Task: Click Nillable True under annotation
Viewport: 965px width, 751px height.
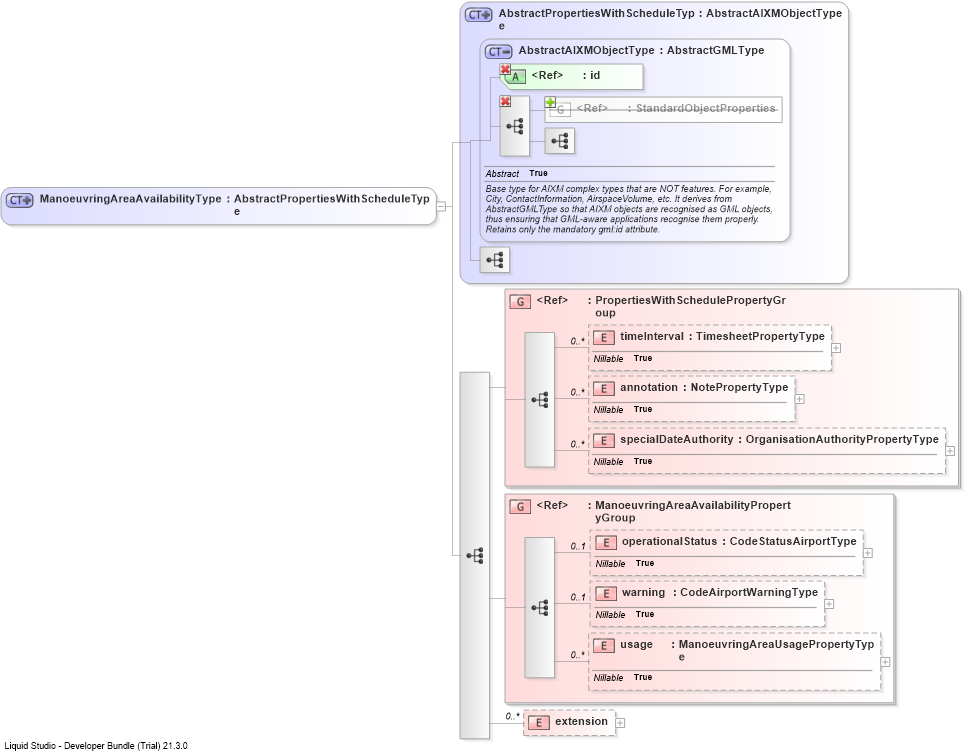Action: pyautogui.click(x=623, y=409)
